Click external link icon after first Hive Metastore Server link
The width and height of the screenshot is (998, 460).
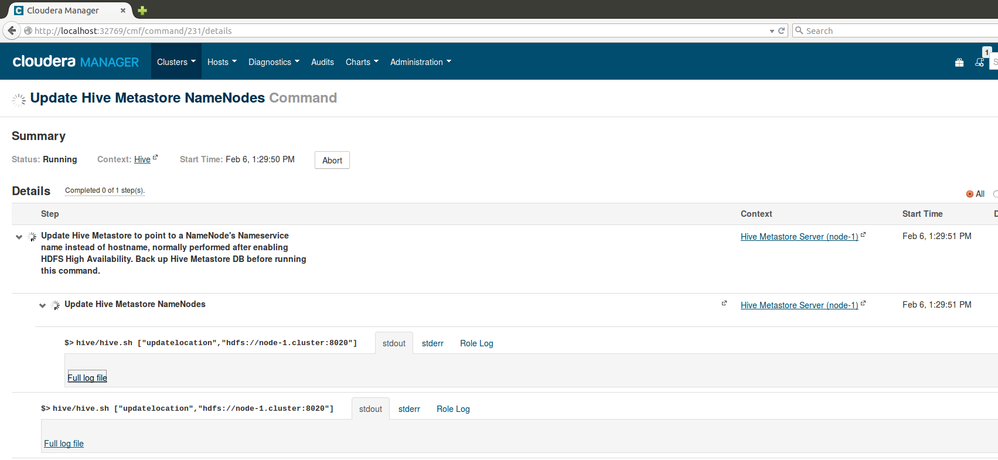[864, 235]
